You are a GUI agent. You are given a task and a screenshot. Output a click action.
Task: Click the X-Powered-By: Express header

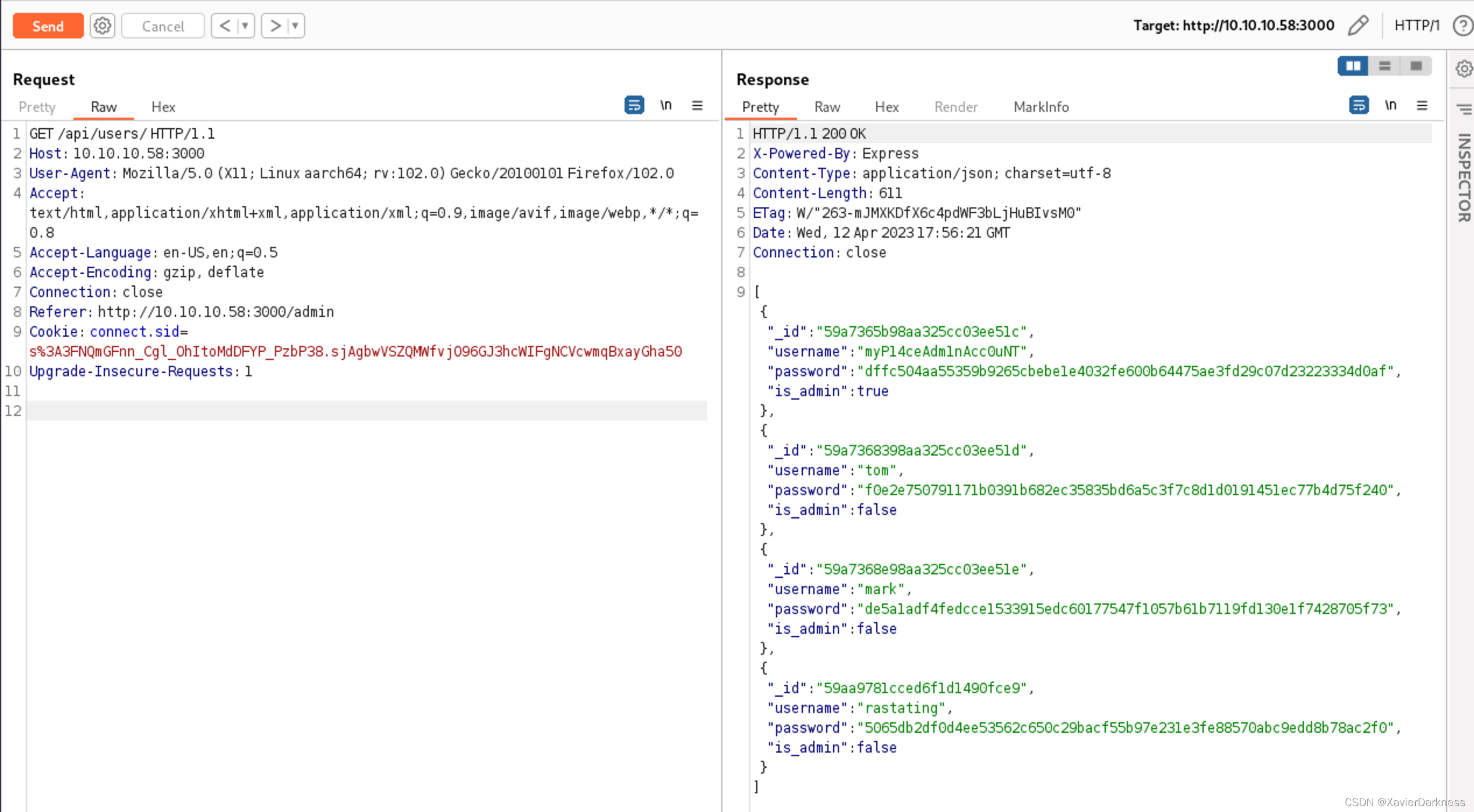pyautogui.click(x=835, y=153)
